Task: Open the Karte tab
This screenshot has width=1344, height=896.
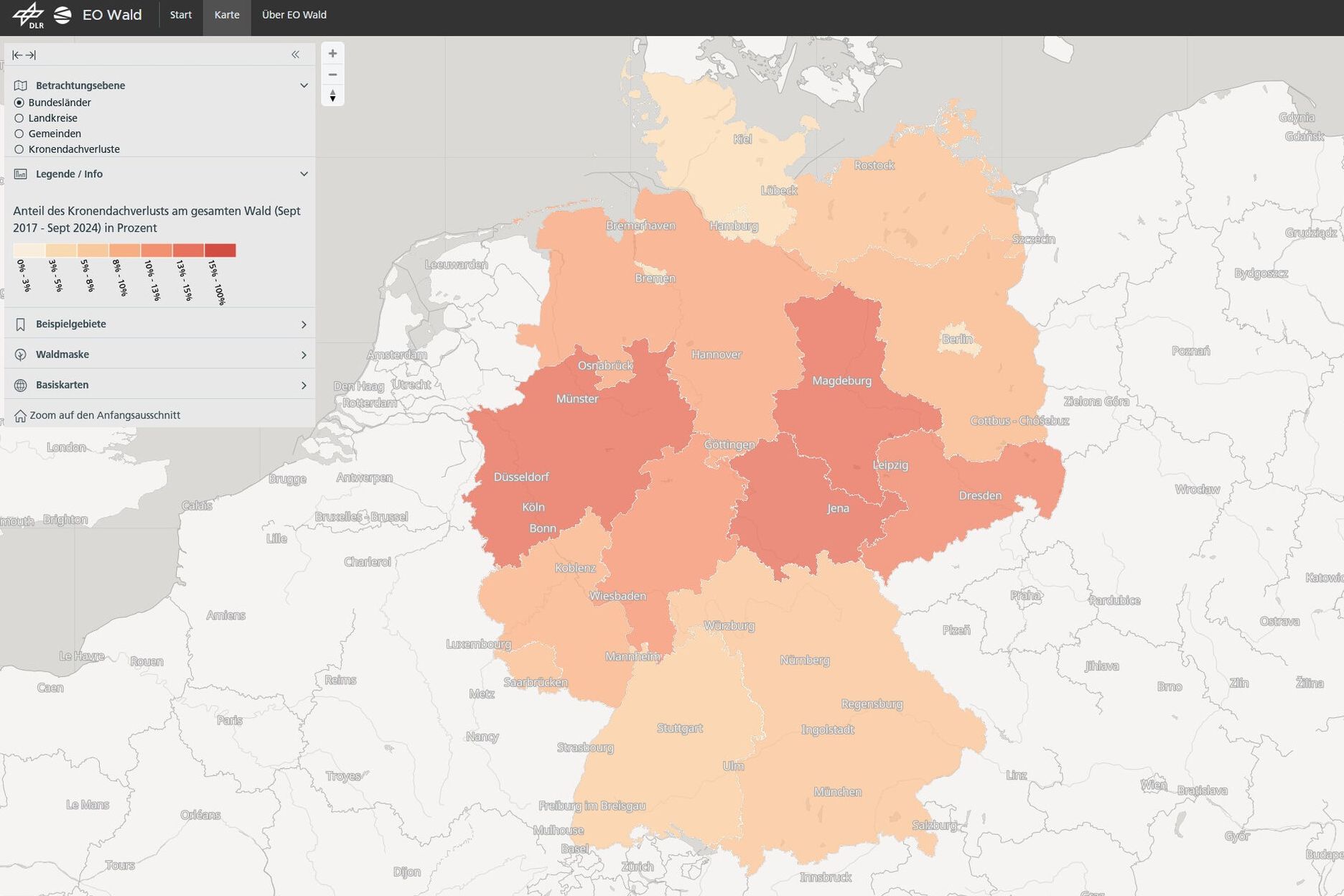Action: pos(227,15)
